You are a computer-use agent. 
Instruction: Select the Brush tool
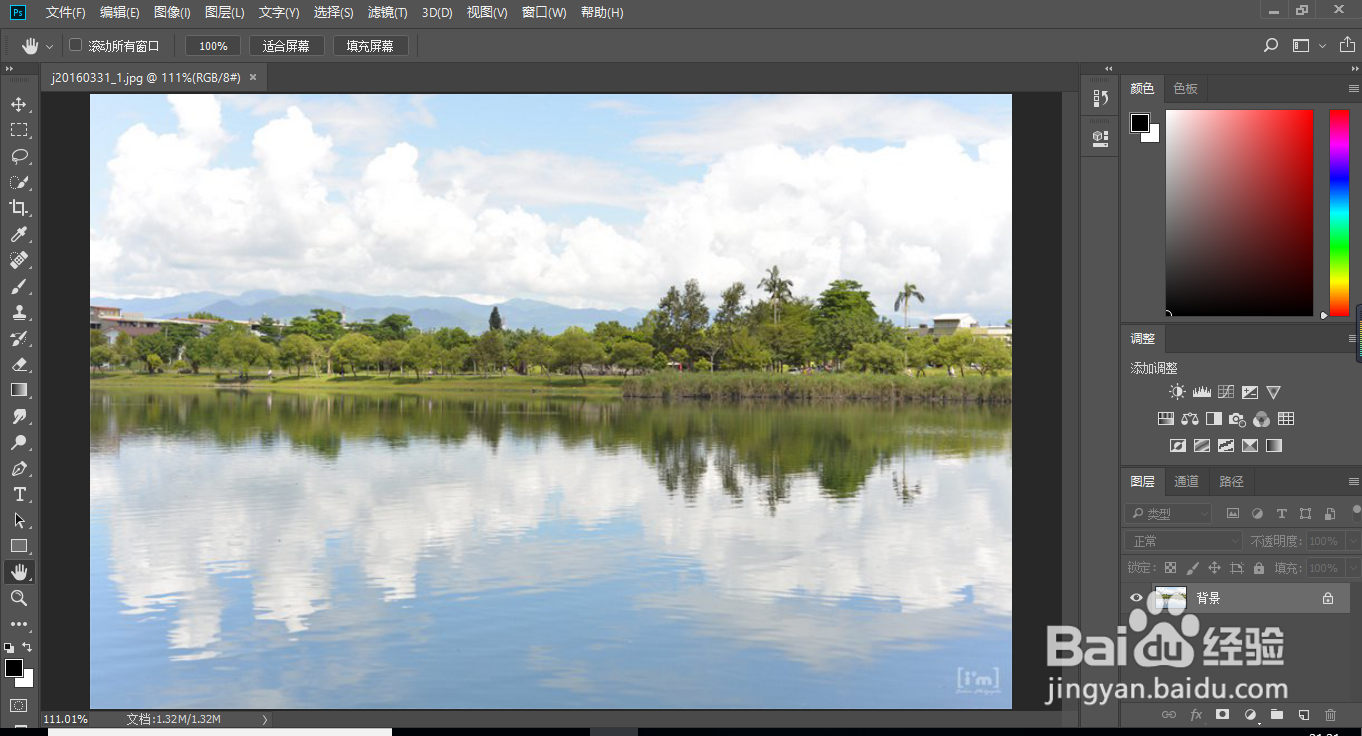(18, 286)
